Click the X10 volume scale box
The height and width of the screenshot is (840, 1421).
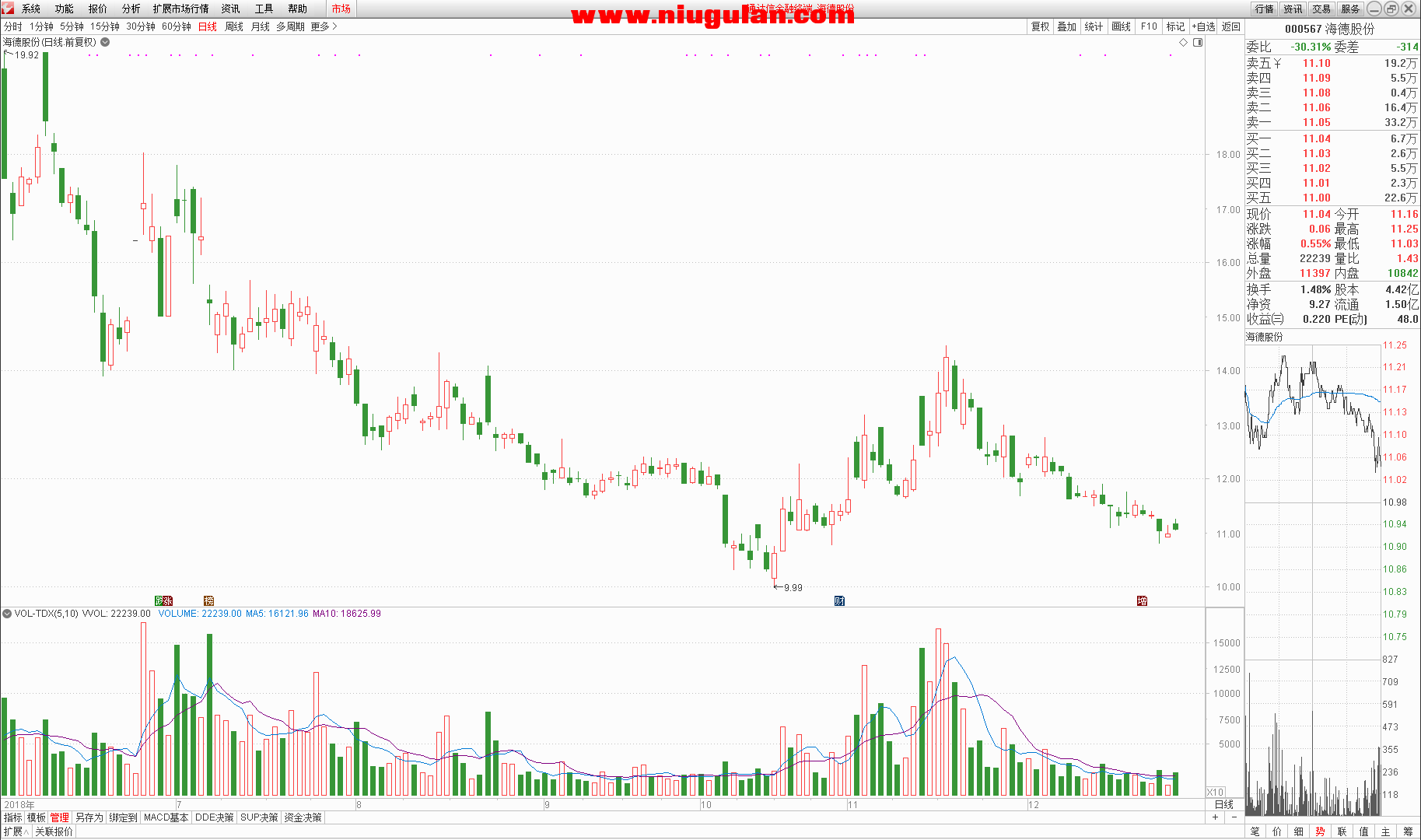tap(1215, 792)
